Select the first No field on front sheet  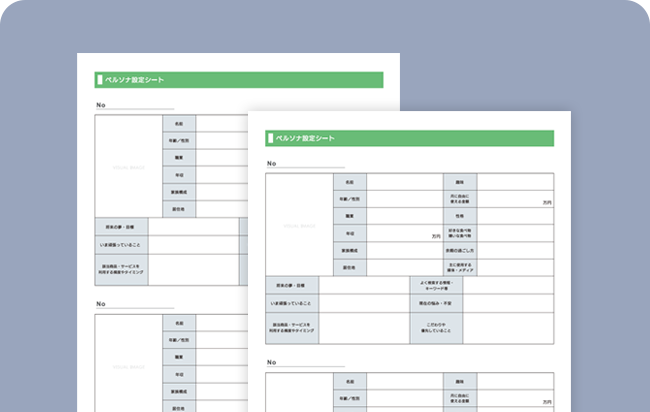click(306, 164)
